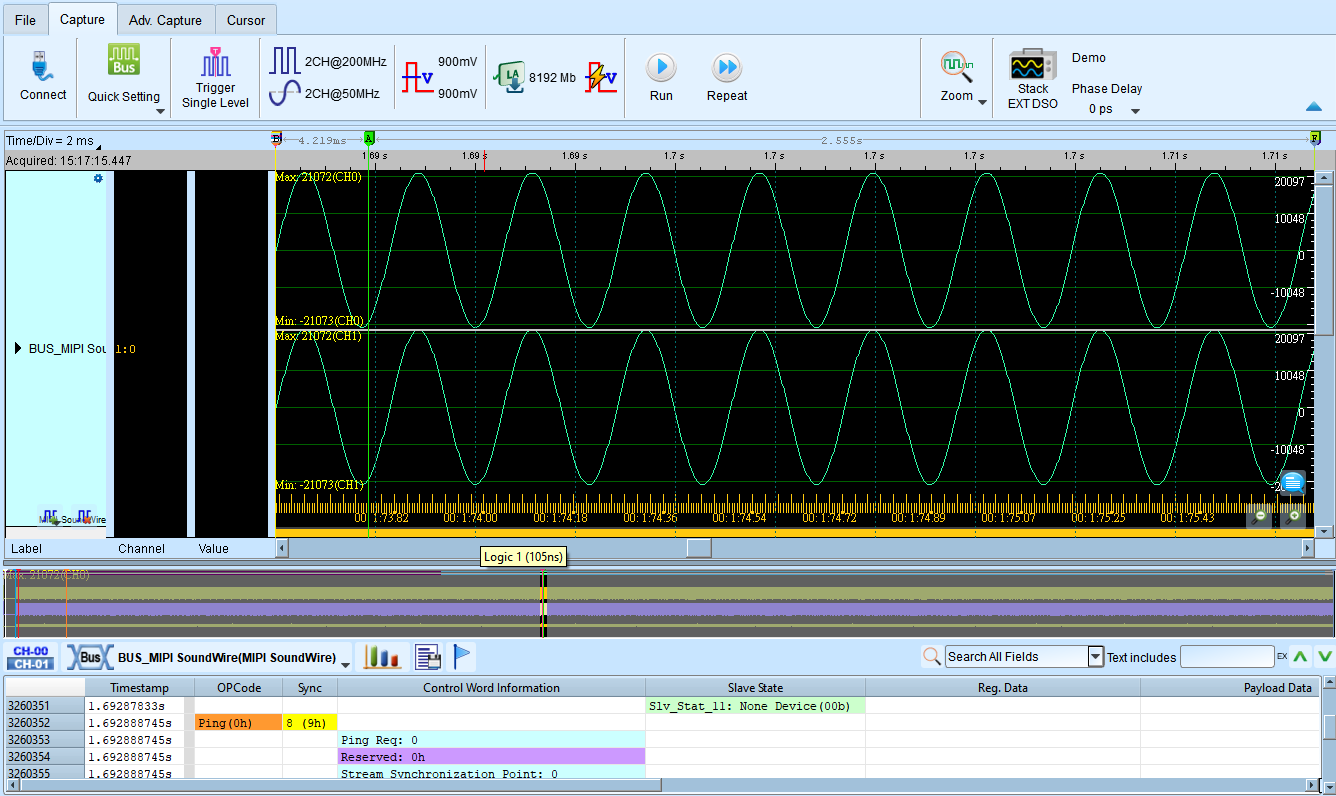Click the blue flag marker icon

tap(462, 657)
